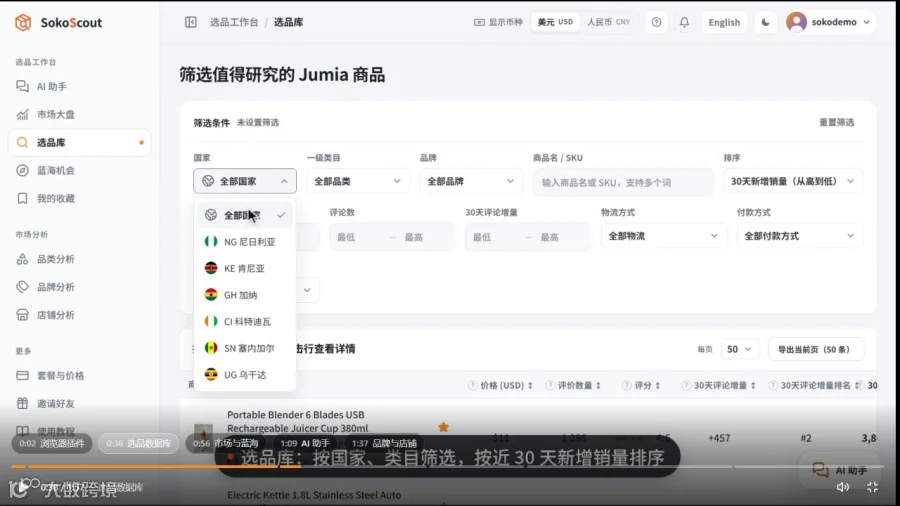Go to 选品工作台 breadcrumb
Screen dimensions: 900x506
pos(234,22)
